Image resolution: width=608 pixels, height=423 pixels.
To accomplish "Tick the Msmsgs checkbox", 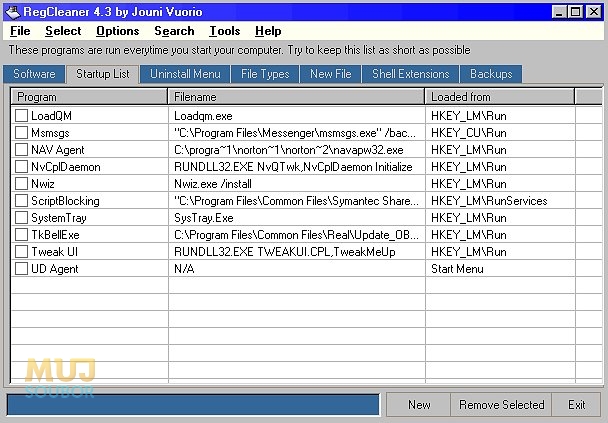I will coord(21,133).
